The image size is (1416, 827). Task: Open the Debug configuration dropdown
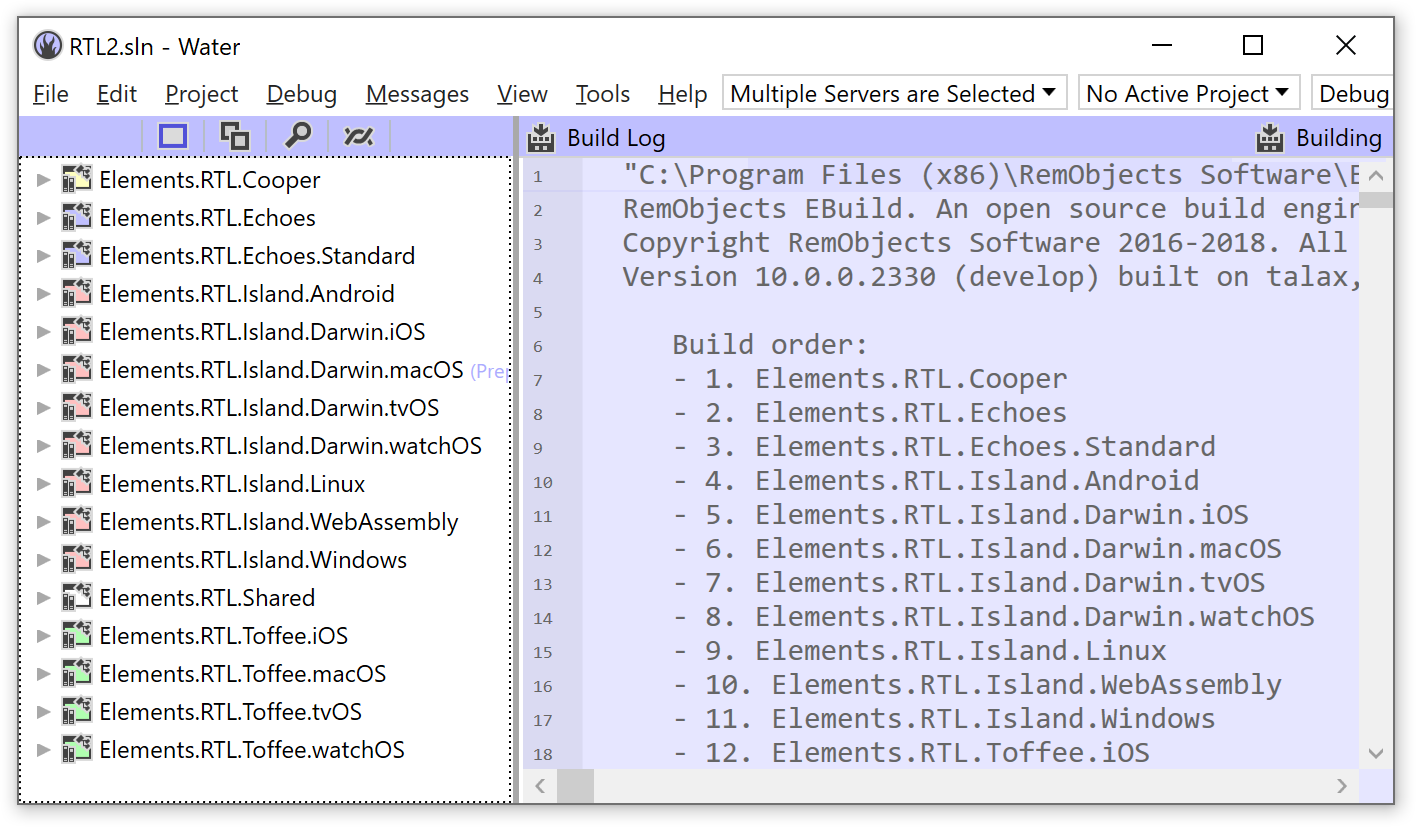tap(1353, 94)
